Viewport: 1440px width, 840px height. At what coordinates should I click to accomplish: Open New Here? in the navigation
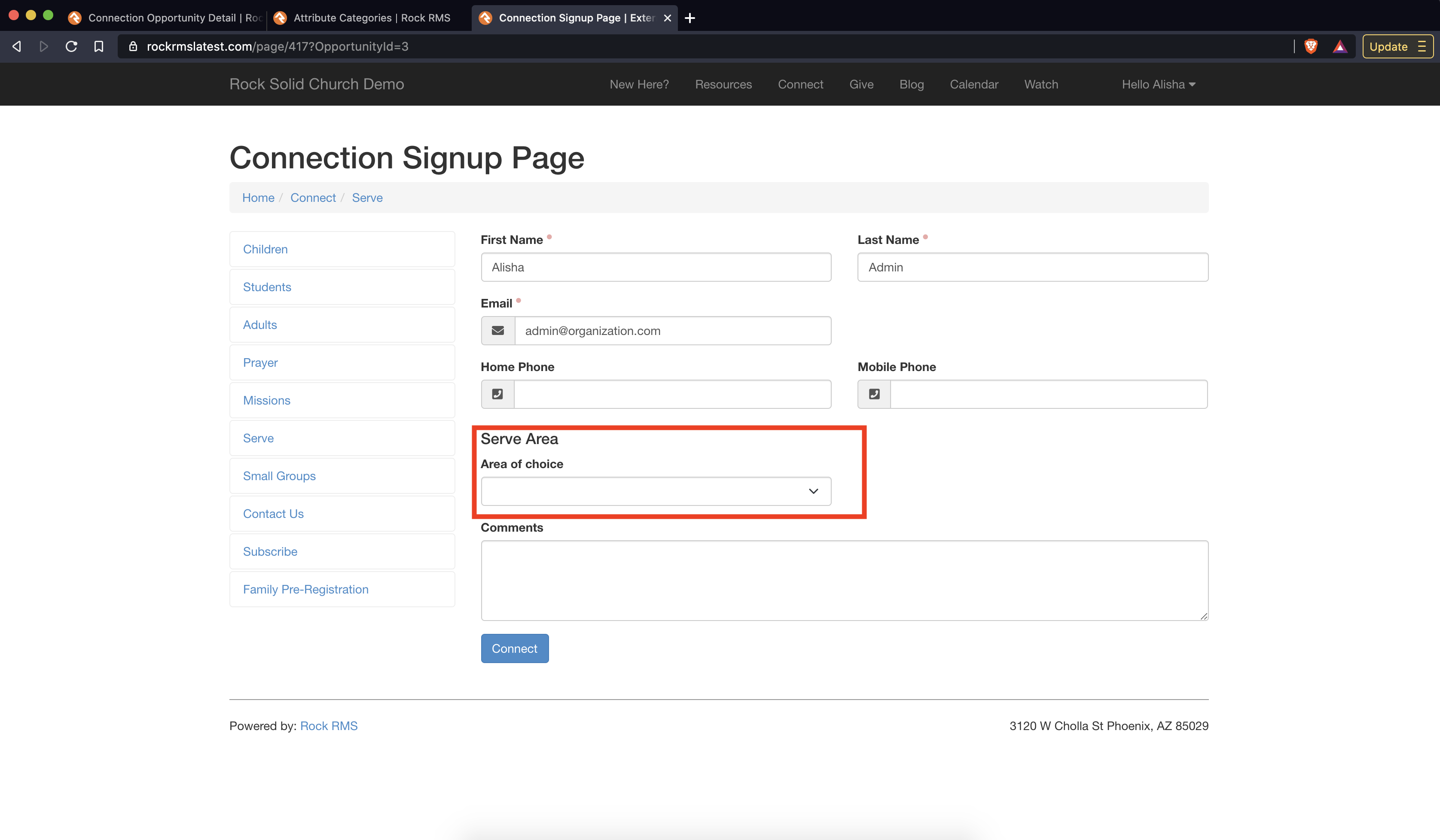click(x=639, y=85)
